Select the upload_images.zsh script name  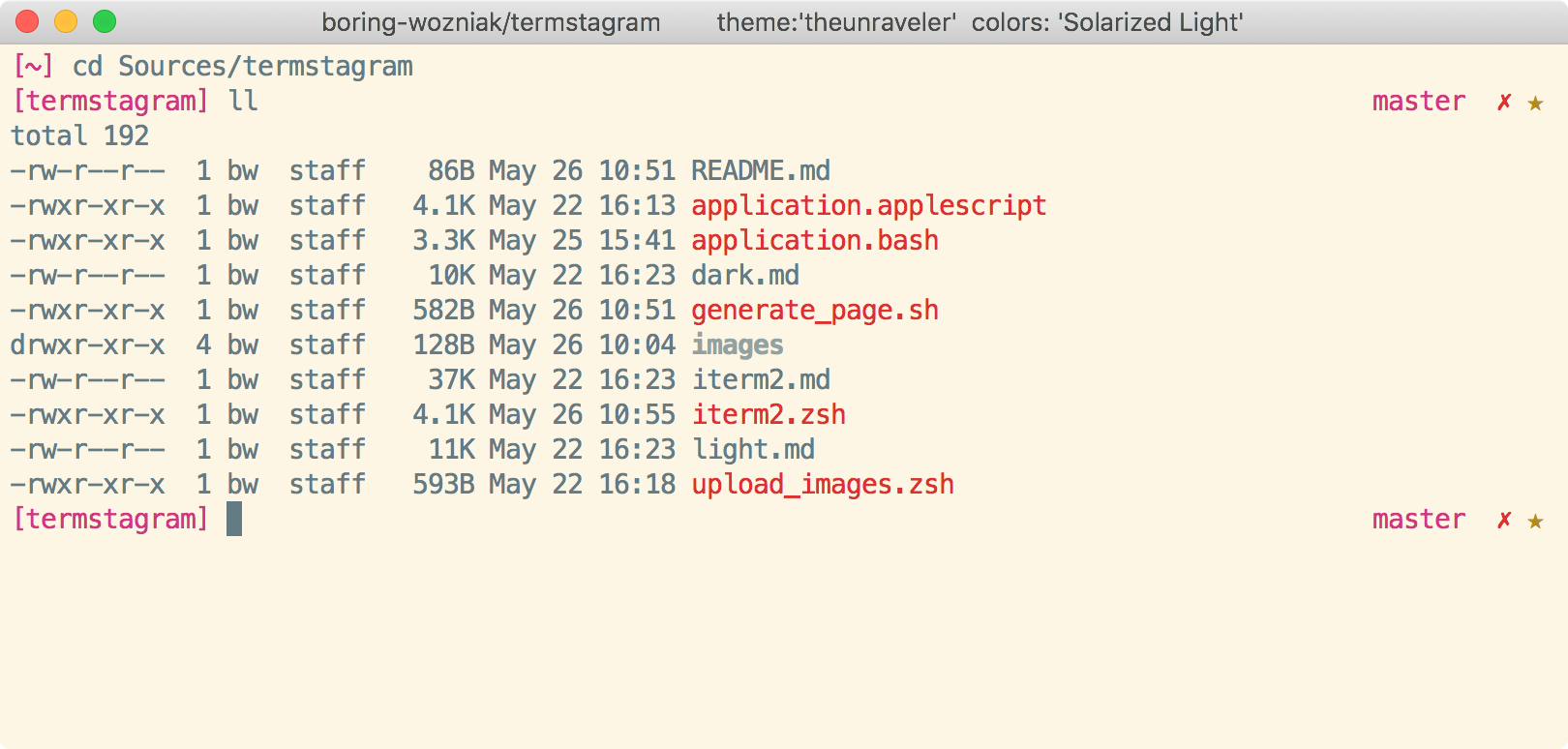[x=822, y=485]
